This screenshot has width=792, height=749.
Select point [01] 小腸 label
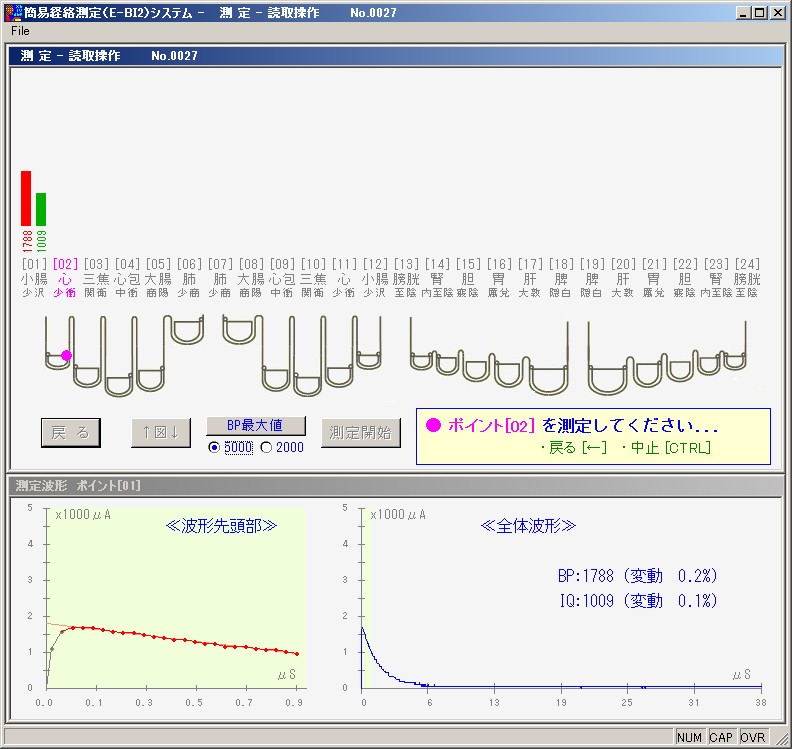coord(33,278)
